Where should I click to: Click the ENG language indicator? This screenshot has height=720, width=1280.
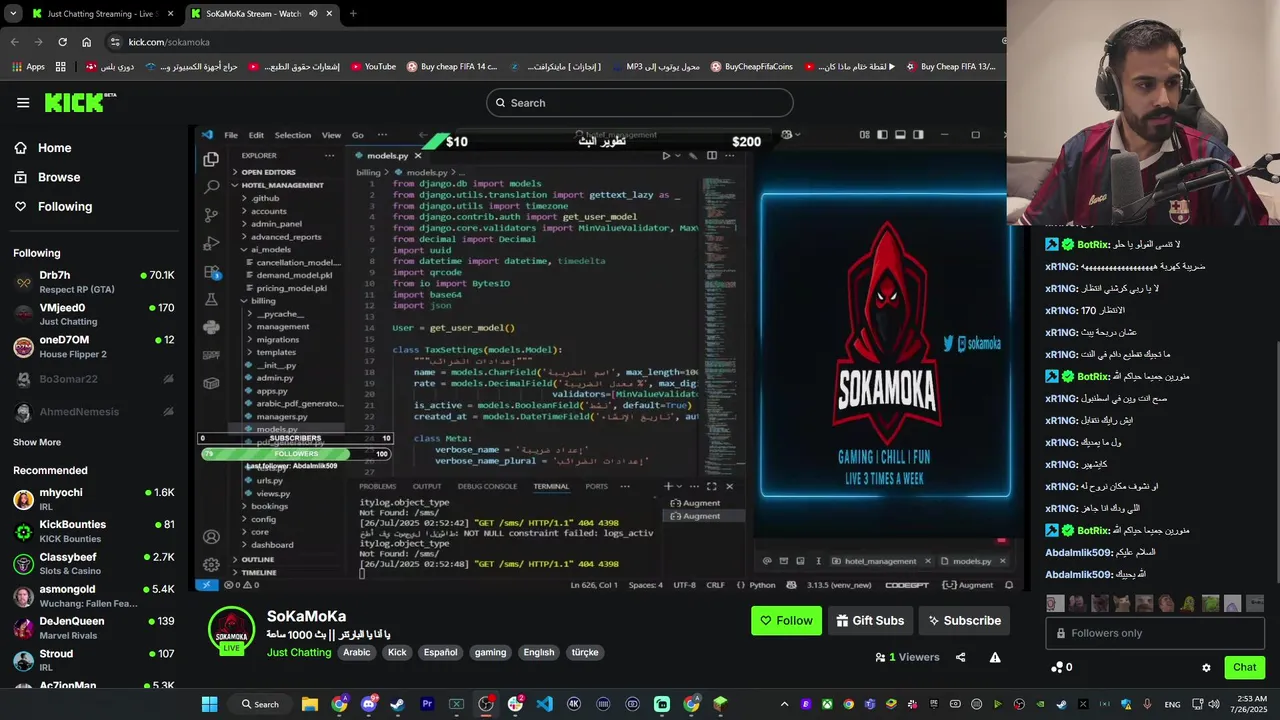point(1171,704)
